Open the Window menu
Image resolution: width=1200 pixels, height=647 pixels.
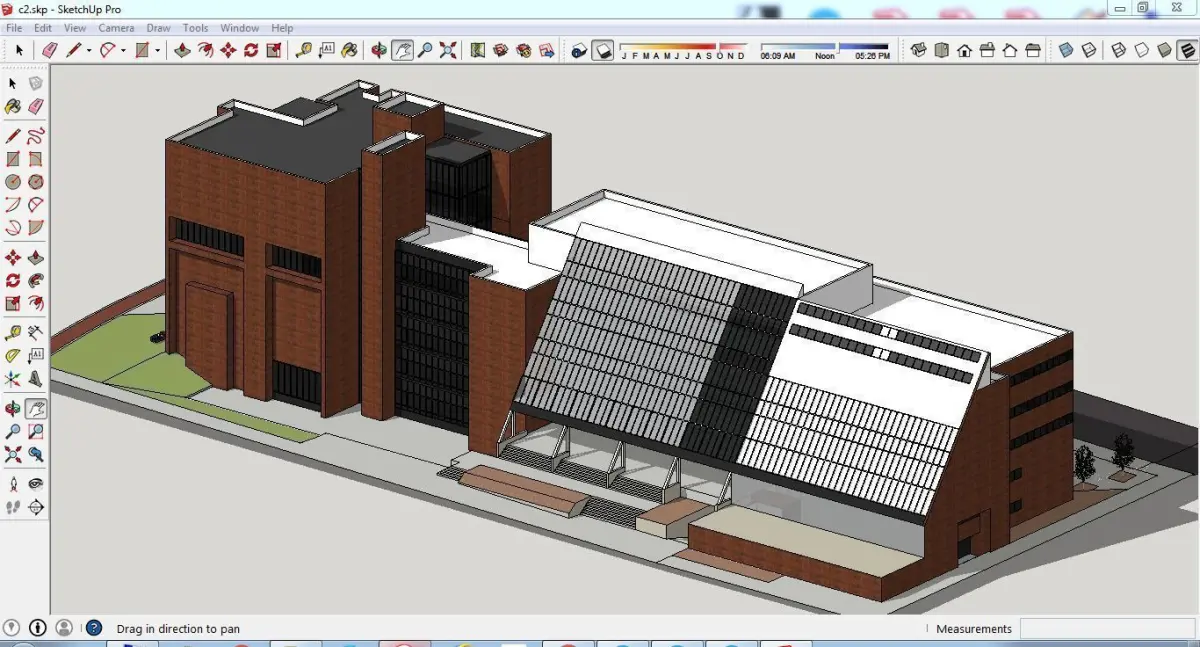(239, 28)
